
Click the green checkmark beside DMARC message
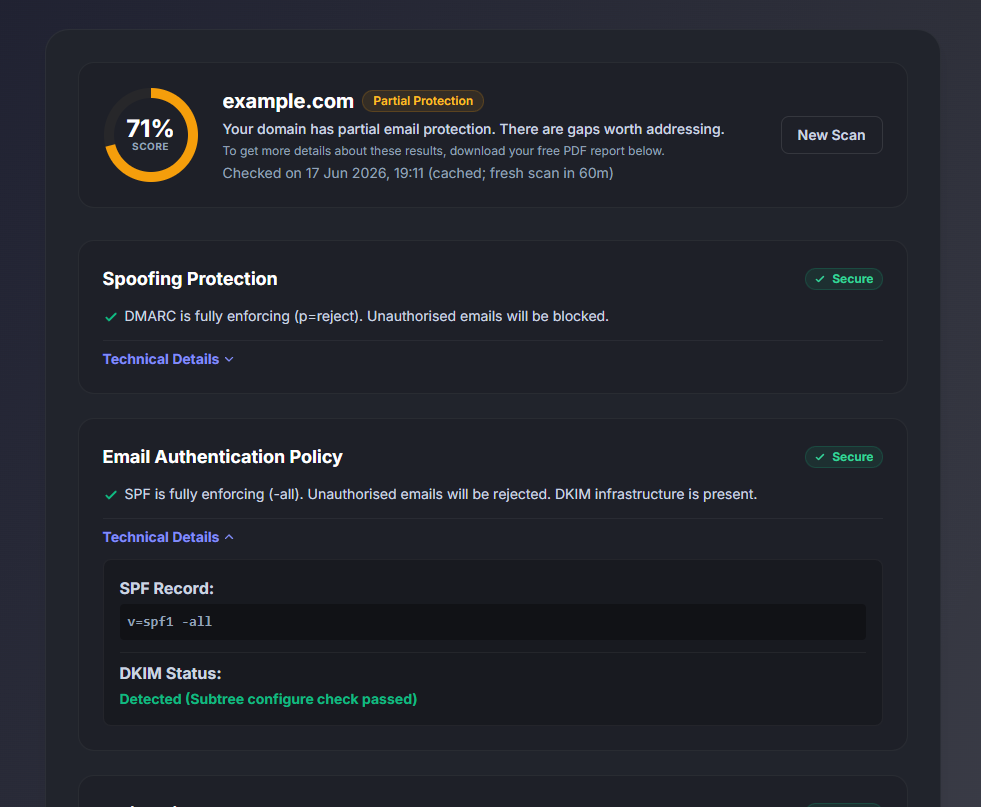111,317
